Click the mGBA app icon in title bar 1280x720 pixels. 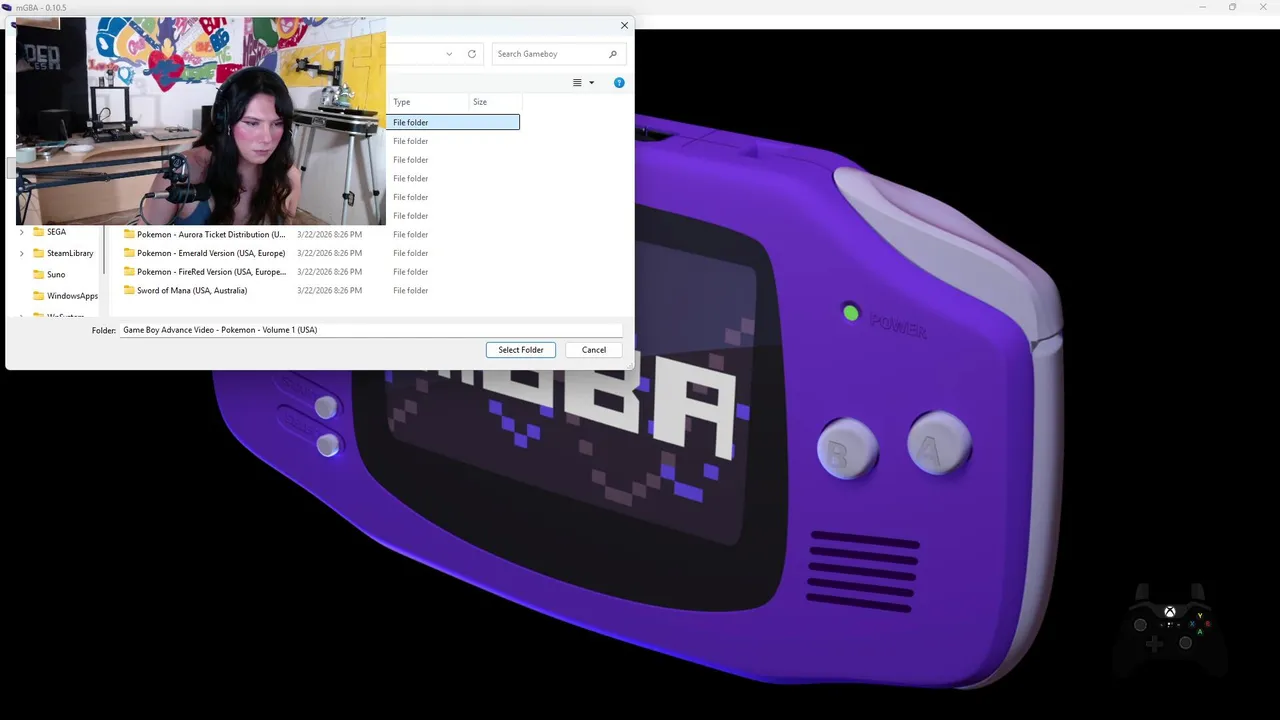pos(7,7)
